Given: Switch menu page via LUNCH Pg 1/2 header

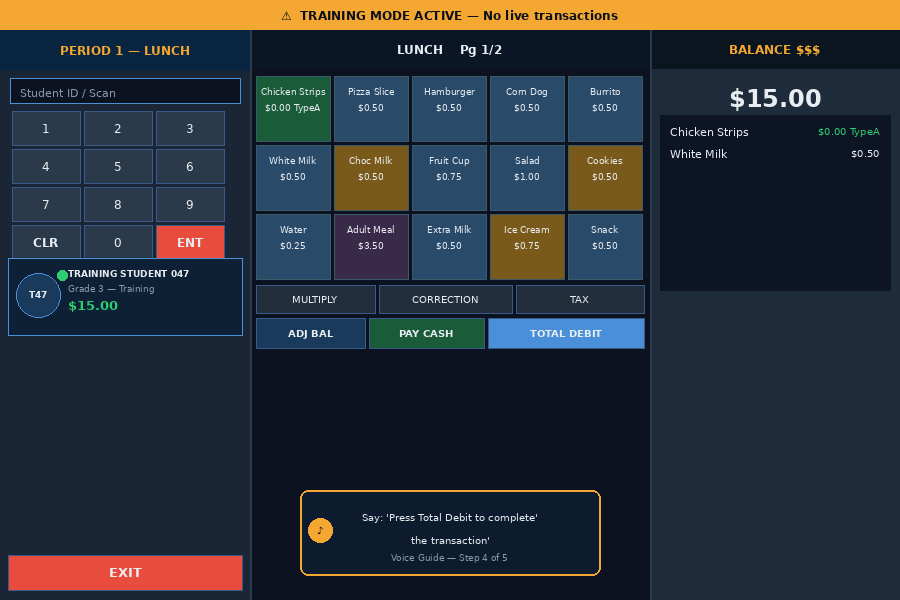Looking at the screenshot, I should click(x=450, y=50).
